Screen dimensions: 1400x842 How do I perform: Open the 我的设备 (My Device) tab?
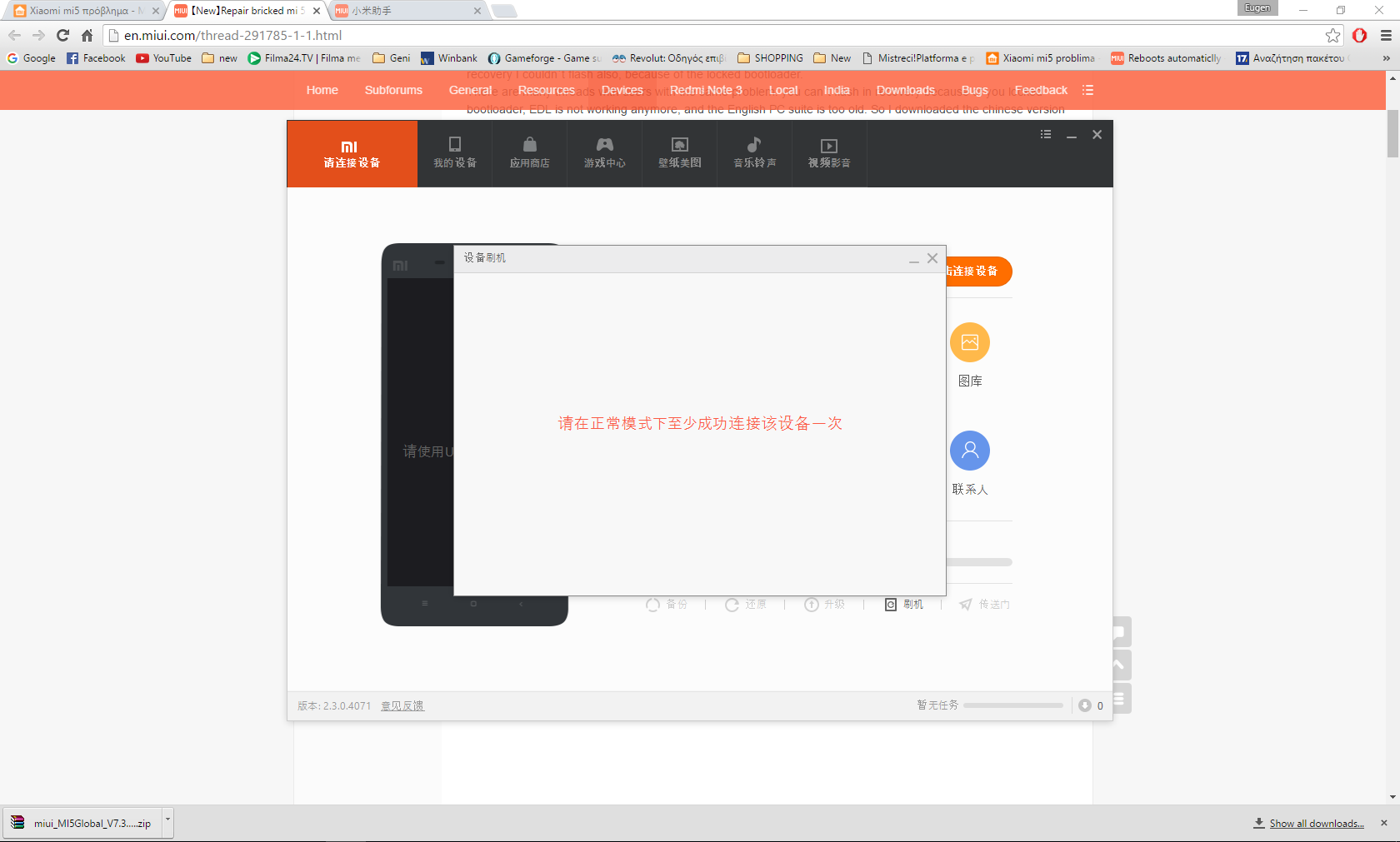pyautogui.click(x=454, y=153)
